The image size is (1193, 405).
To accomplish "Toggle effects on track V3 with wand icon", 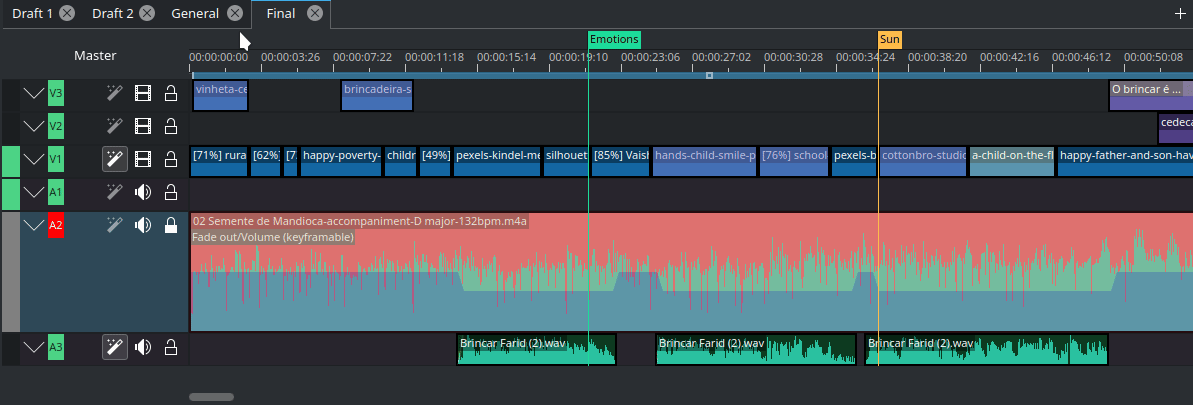I will tap(115, 94).
